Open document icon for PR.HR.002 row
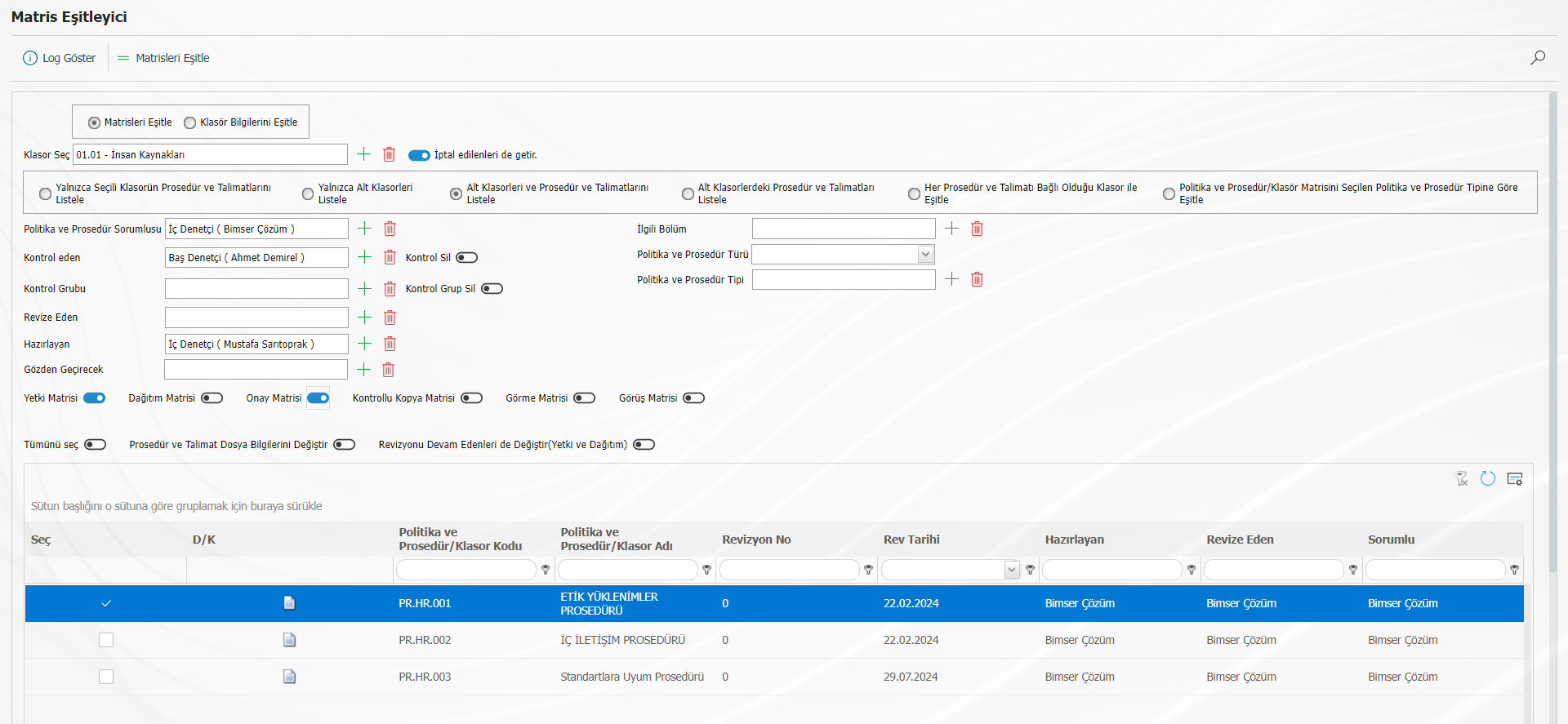The image size is (1568, 724). (x=289, y=640)
